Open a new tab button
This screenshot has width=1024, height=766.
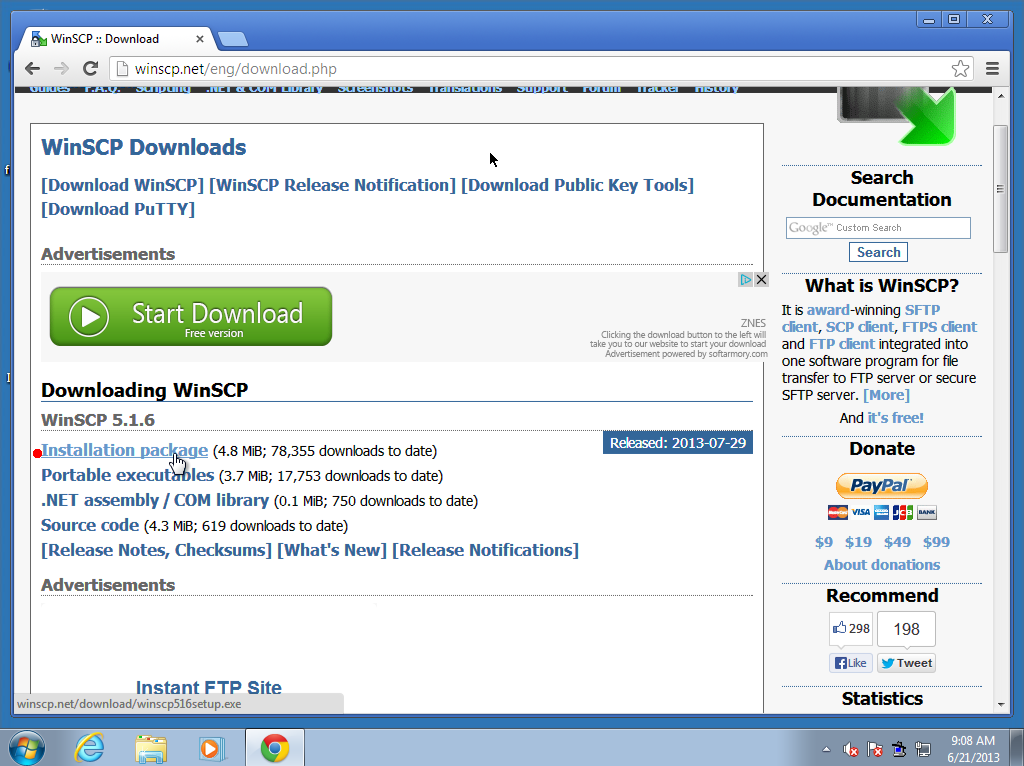pyautogui.click(x=232, y=40)
